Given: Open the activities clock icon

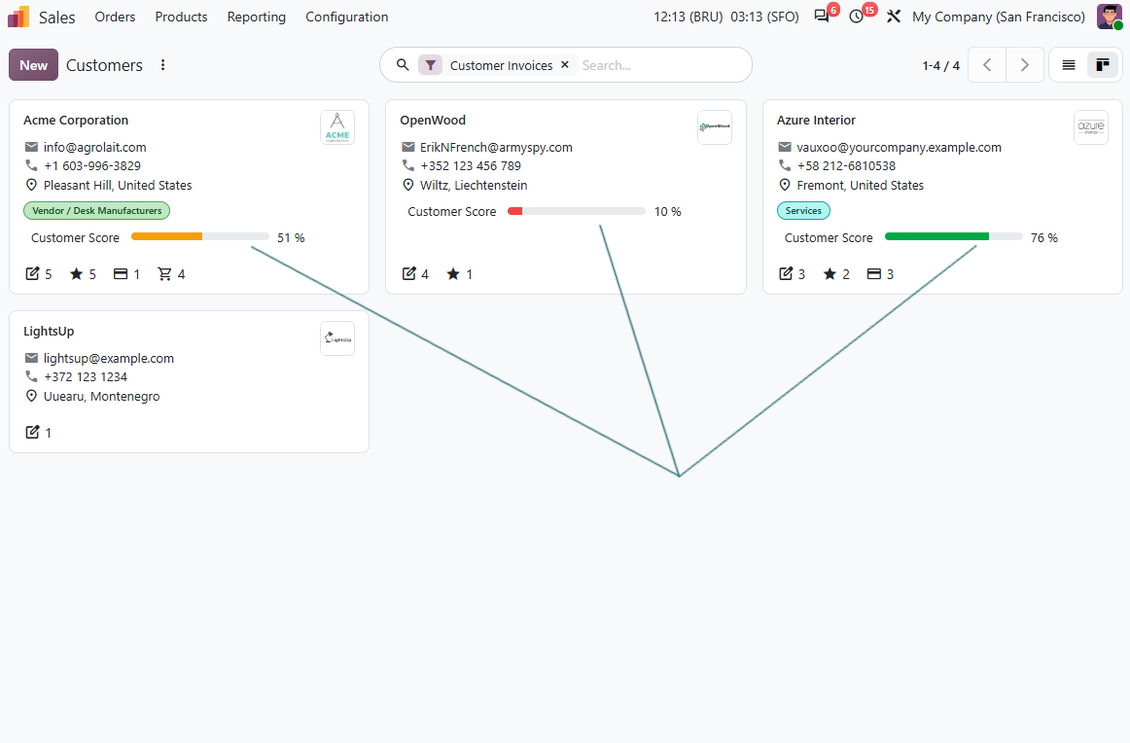Looking at the screenshot, I should (x=856, y=16).
